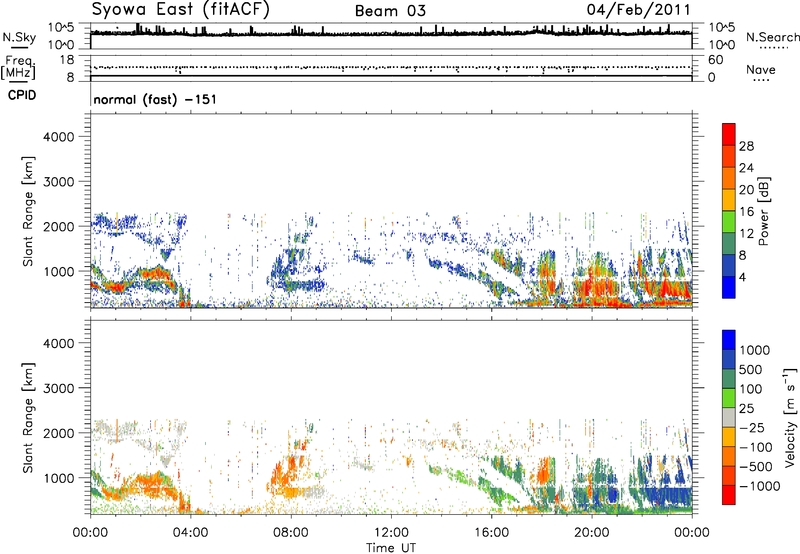Click the "3000" tick of the power panel
Image resolution: width=800 pixels, height=554 pixels.
pyautogui.click(x=59, y=182)
